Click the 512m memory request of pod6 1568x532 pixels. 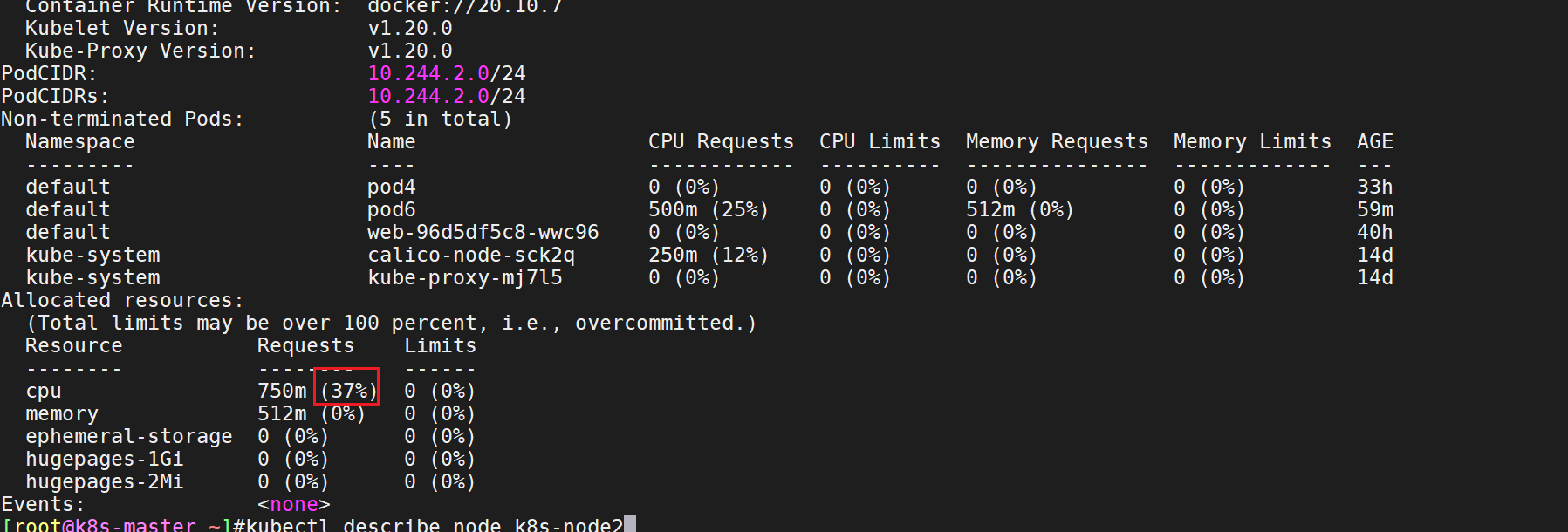[x=990, y=210]
